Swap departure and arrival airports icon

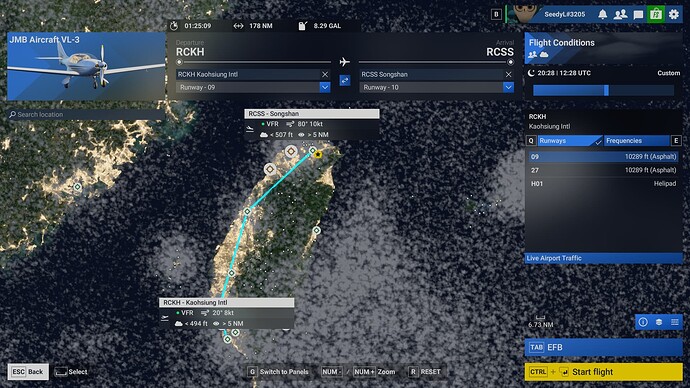click(x=345, y=81)
